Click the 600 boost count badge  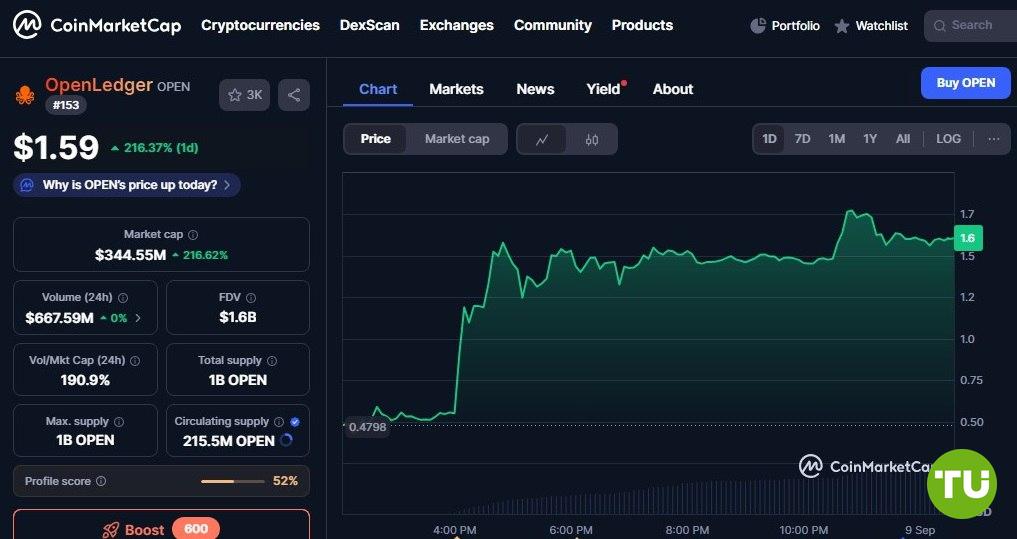coord(196,529)
